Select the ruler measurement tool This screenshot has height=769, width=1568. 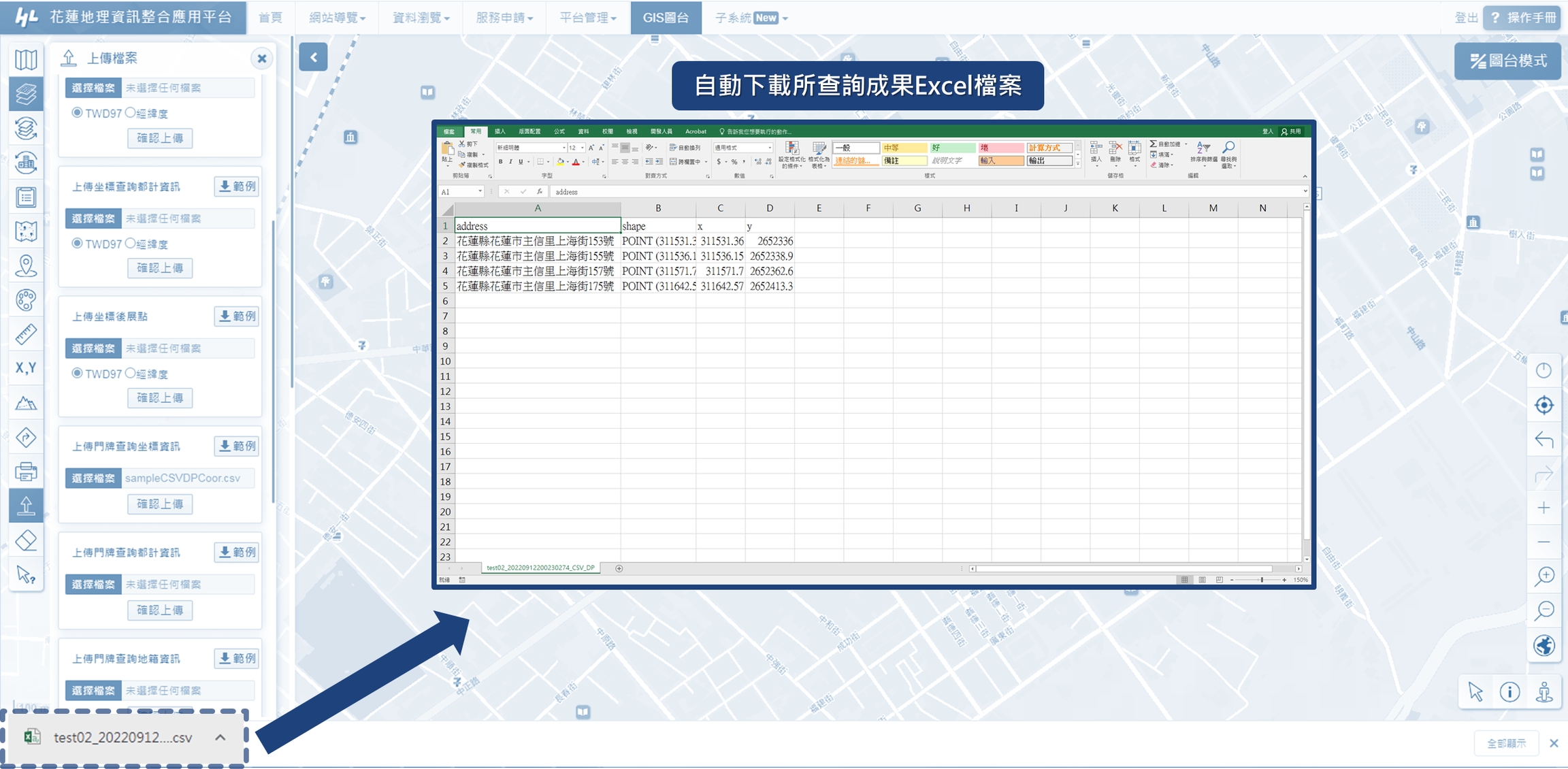[x=26, y=334]
